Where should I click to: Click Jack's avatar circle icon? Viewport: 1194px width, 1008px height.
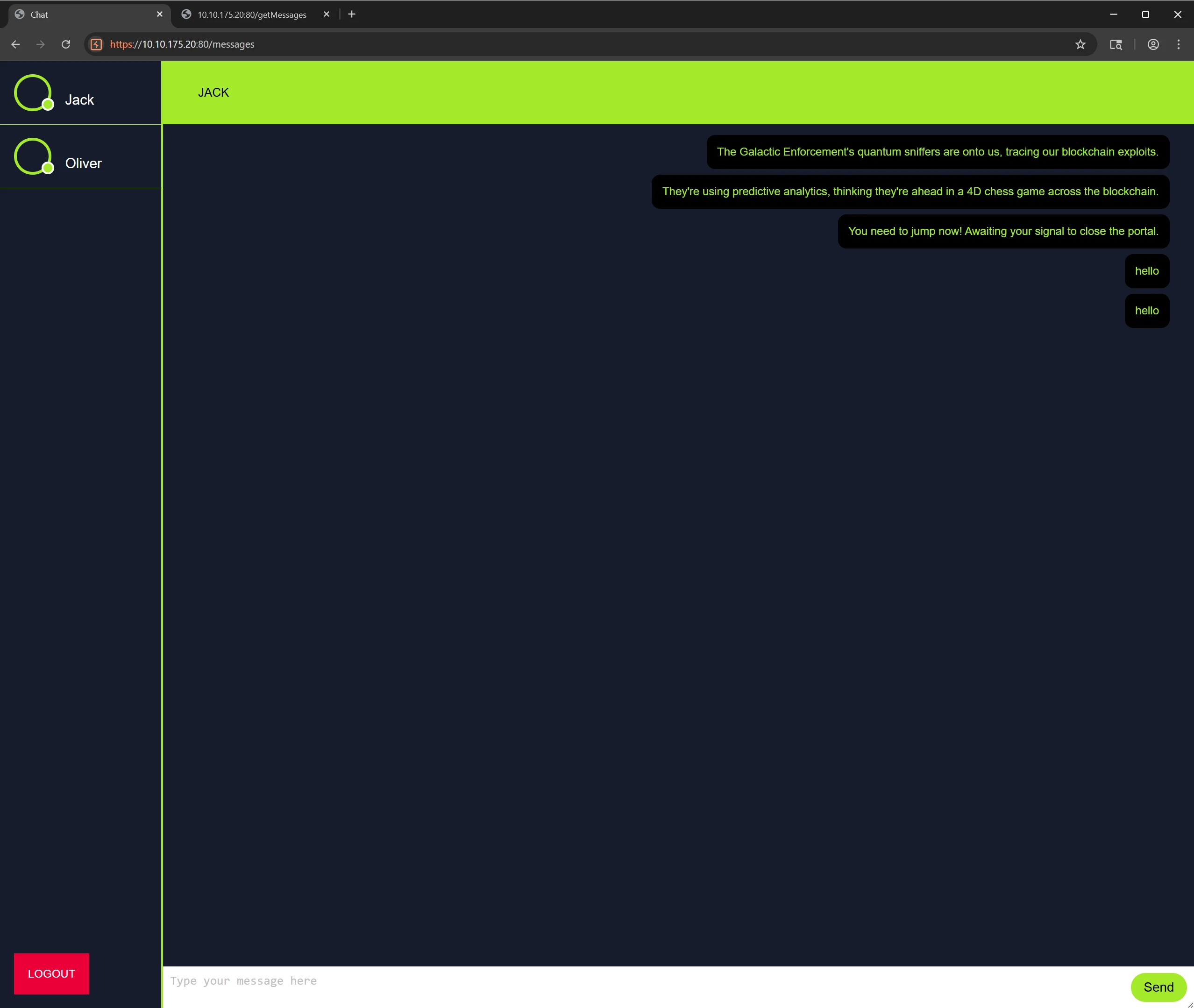pos(33,92)
